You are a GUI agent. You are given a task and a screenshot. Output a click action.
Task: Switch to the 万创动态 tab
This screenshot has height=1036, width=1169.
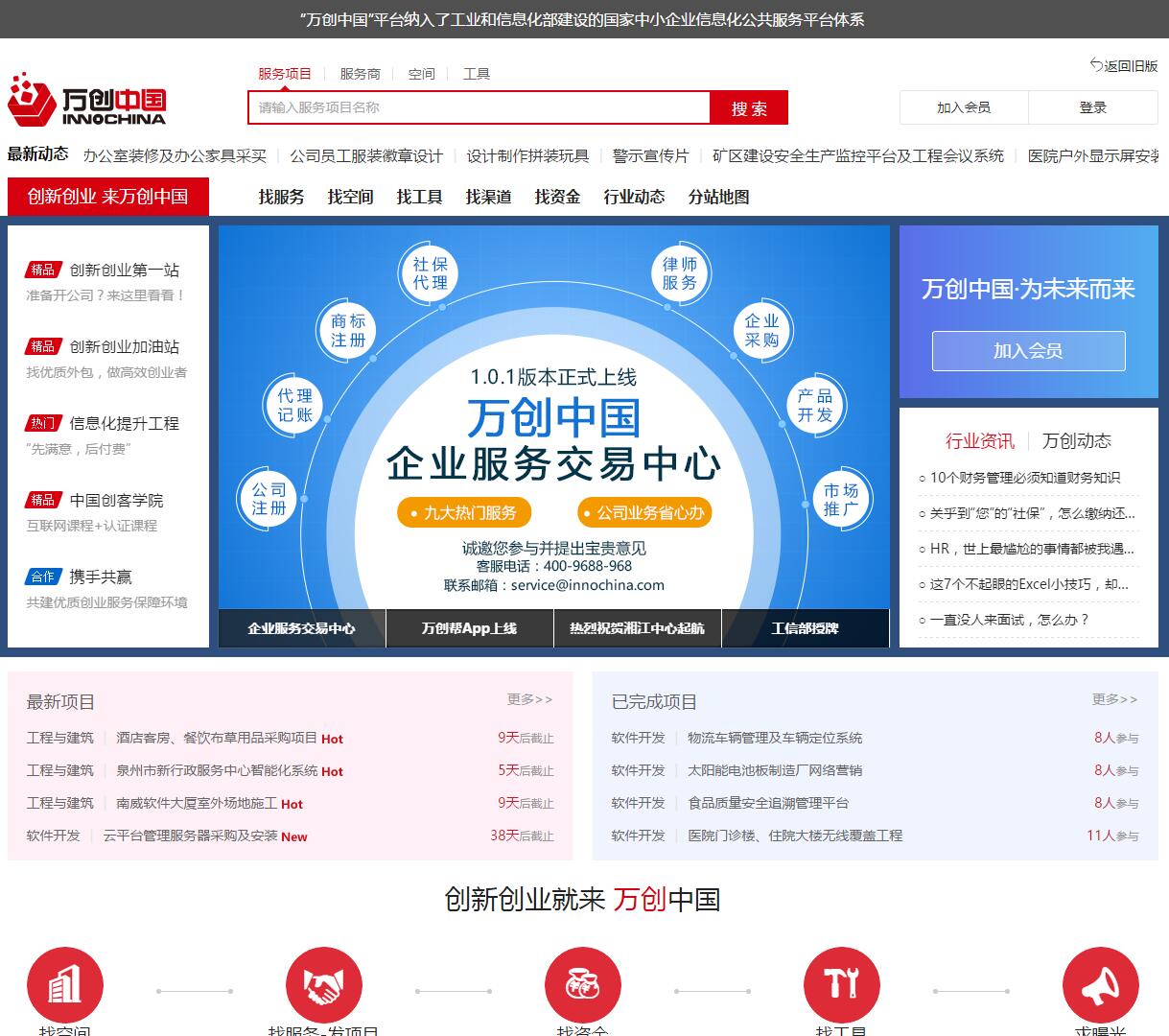pyautogui.click(x=1077, y=441)
